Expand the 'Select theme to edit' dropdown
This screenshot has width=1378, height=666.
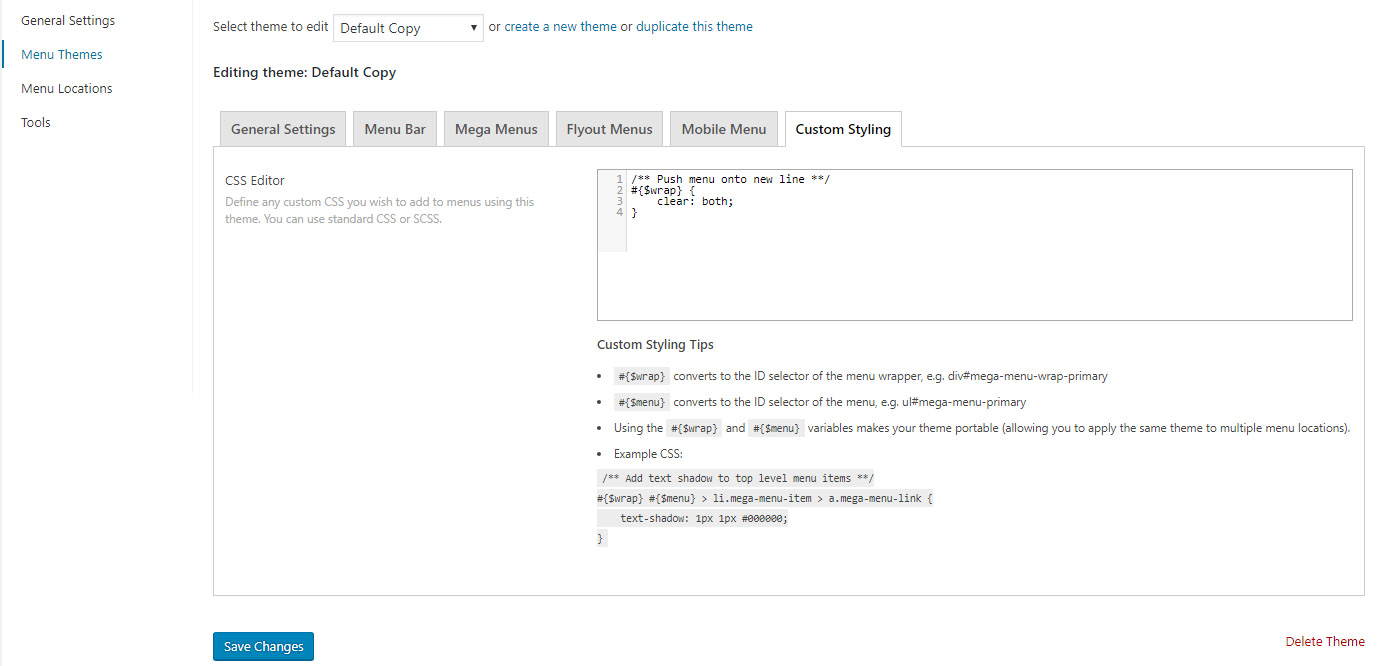pyautogui.click(x=408, y=28)
